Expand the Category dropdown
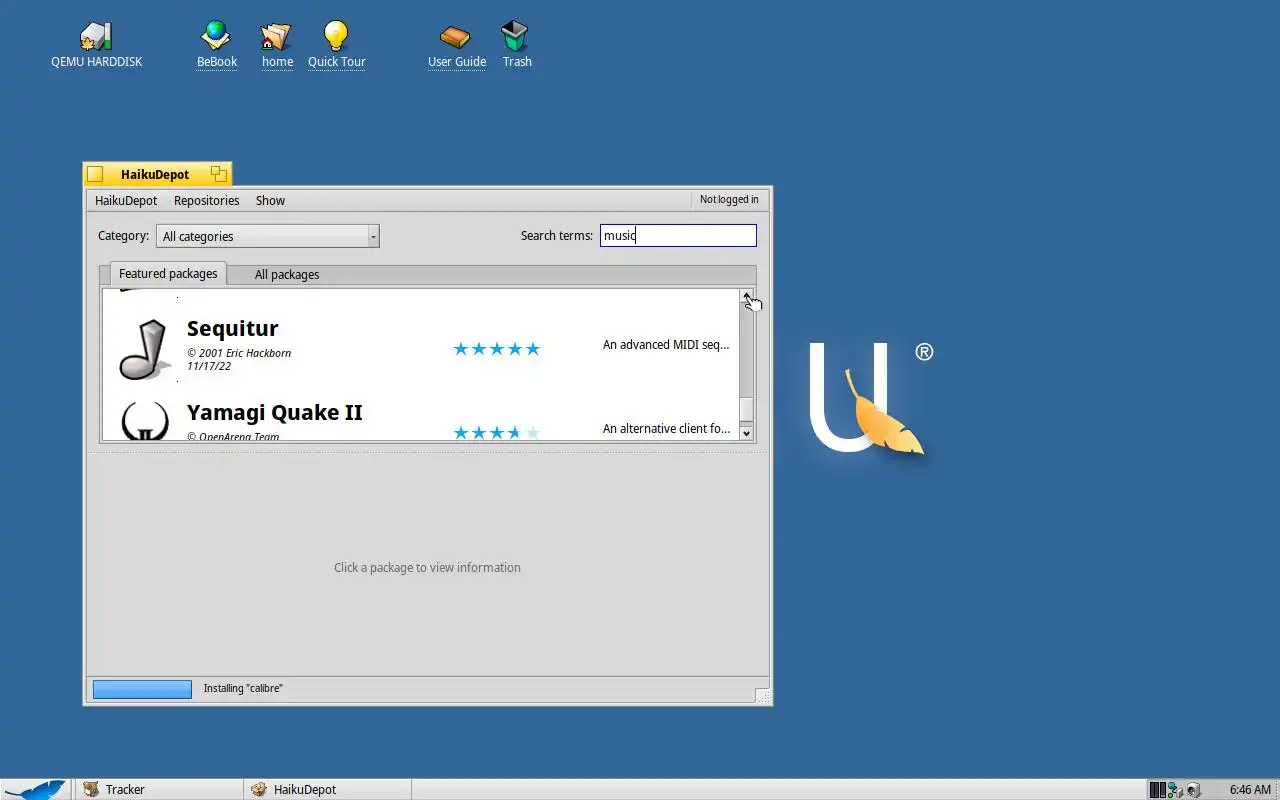 (x=268, y=236)
